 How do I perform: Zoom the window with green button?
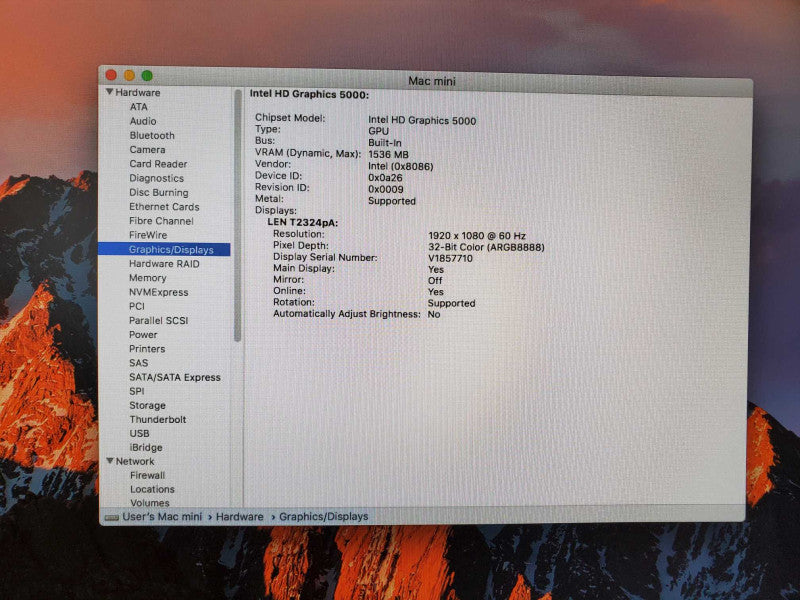147,76
